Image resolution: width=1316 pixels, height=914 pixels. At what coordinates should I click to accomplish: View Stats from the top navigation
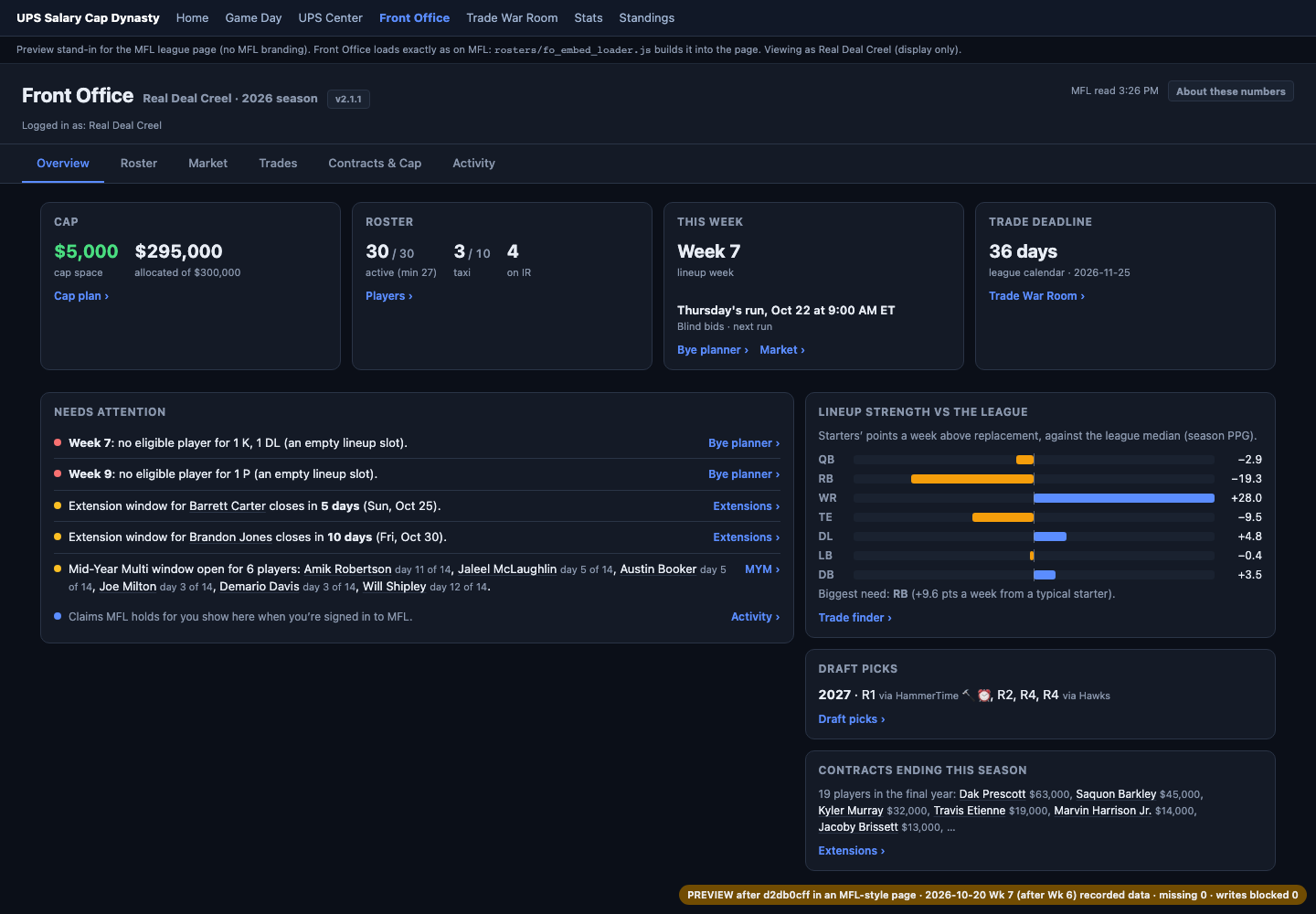pyautogui.click(x=589, y=17)
